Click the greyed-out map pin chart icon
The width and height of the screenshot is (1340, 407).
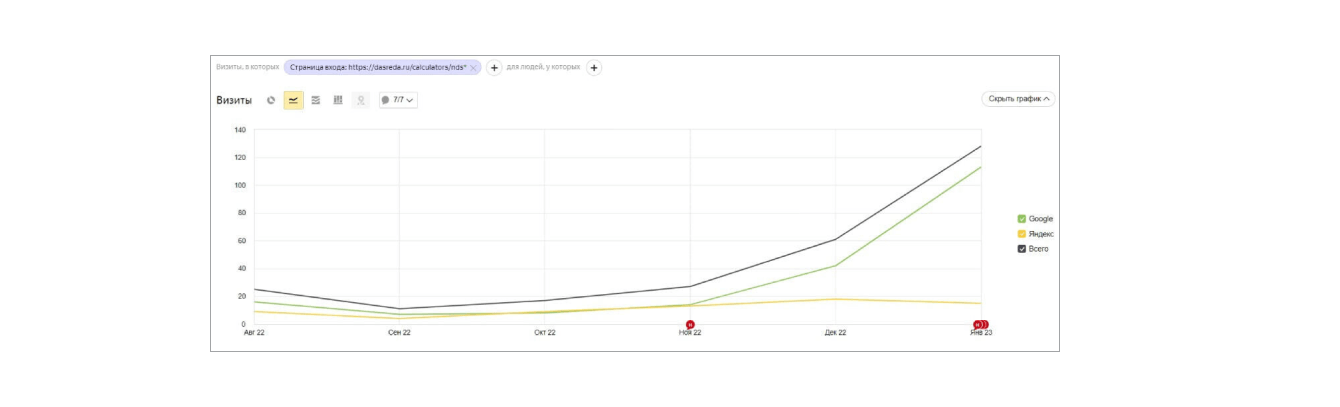[361, 100]
